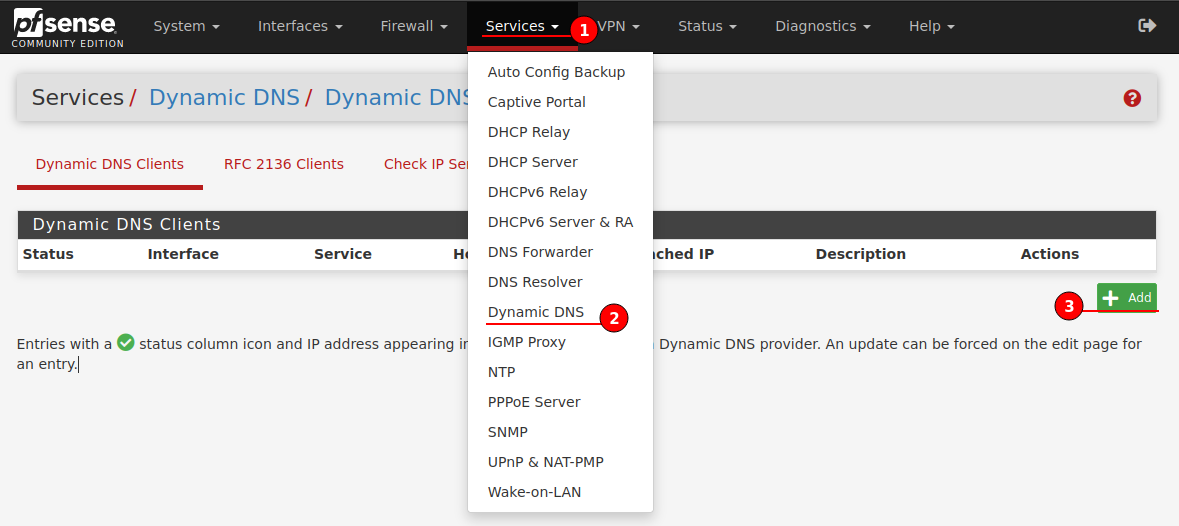Click the Interface column header
Image resolution: width=1179 pixels, height=526 pixels.
tap(183, 255)
